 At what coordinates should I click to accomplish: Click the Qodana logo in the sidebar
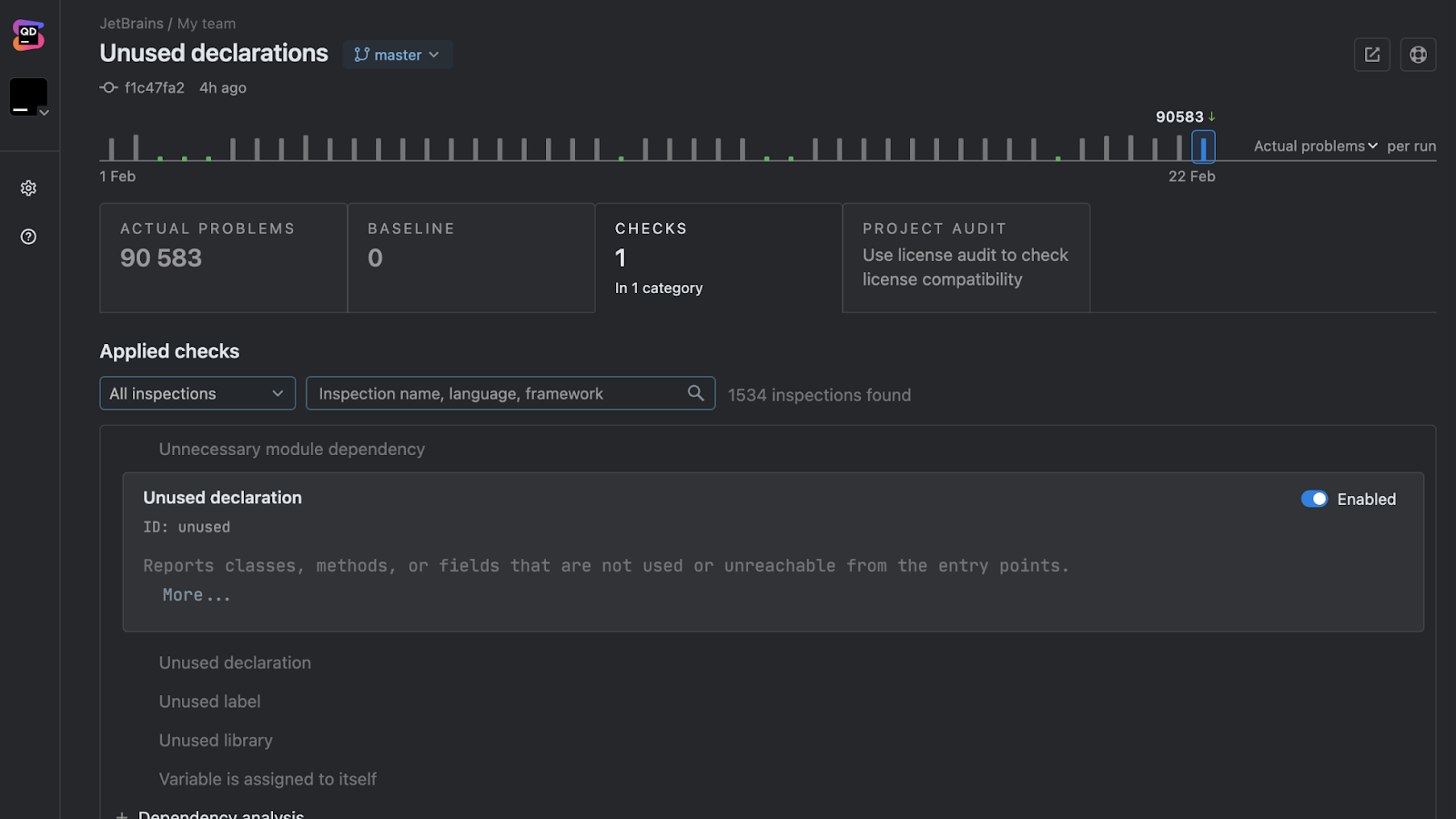pos(27,35)
